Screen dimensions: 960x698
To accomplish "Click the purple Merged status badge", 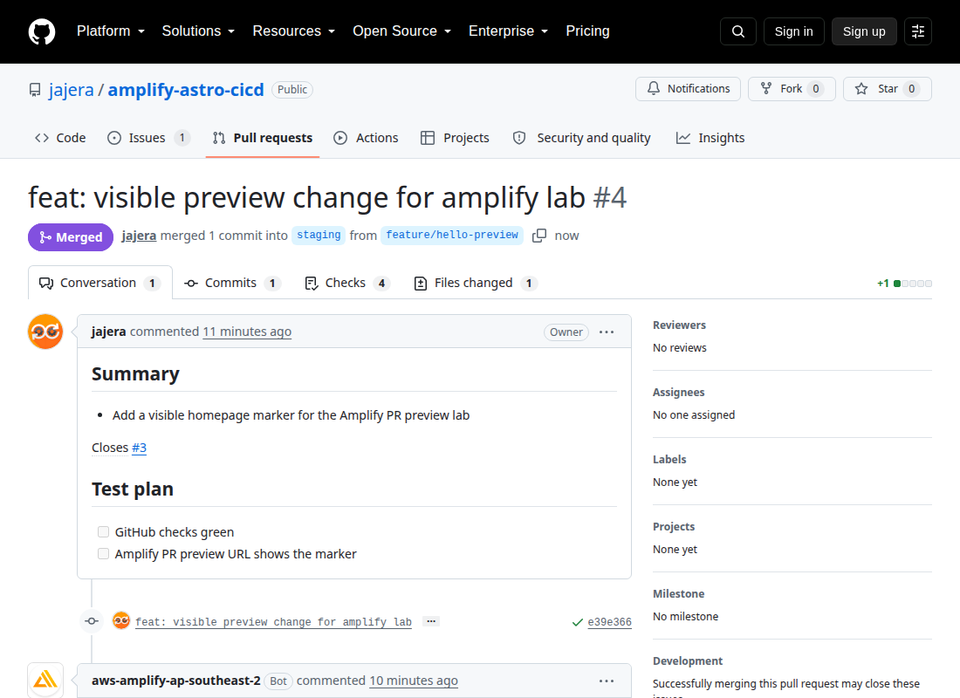I will pyautogui.click(x=70, y=237).
